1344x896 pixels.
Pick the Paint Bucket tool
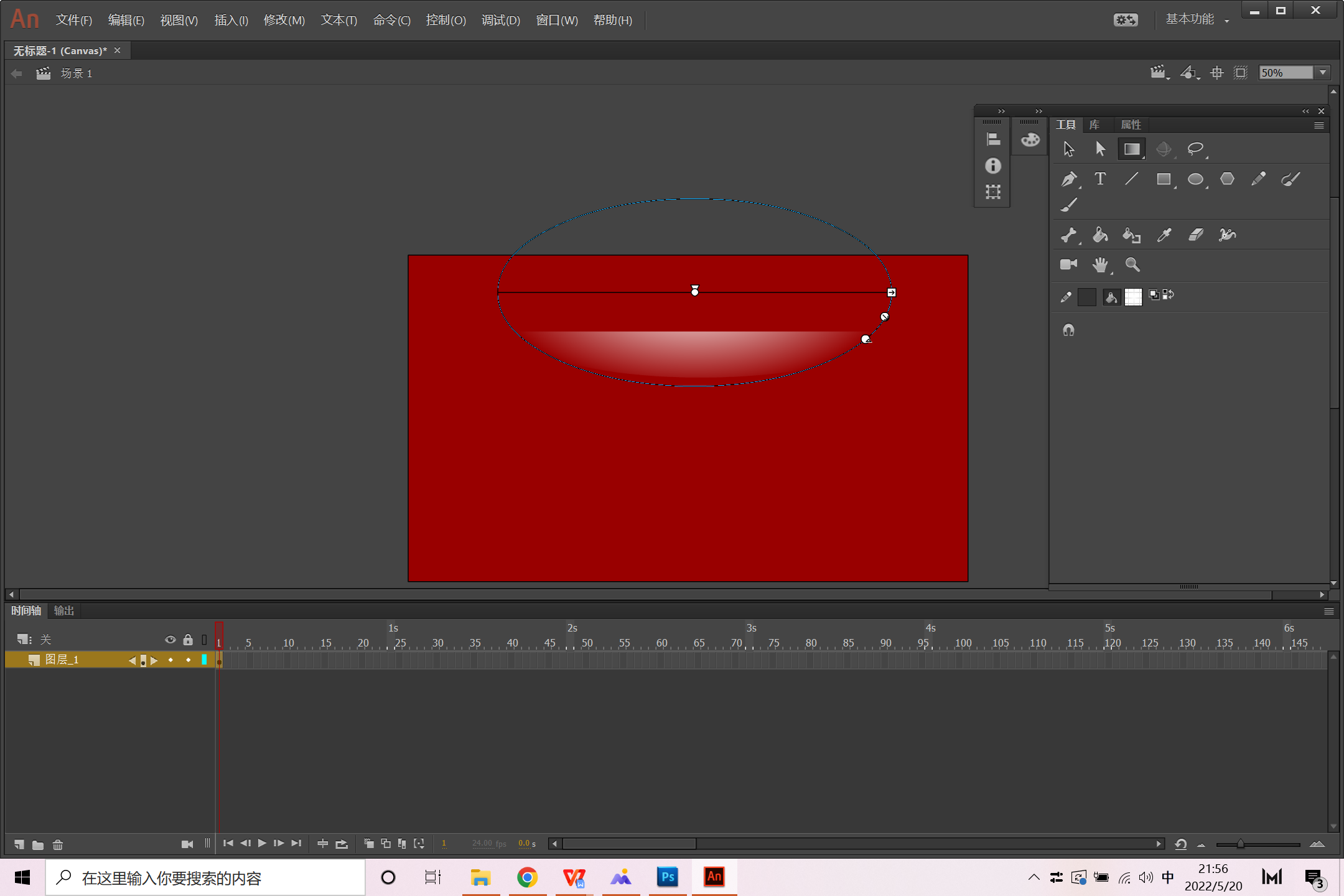pos(1100,235)
